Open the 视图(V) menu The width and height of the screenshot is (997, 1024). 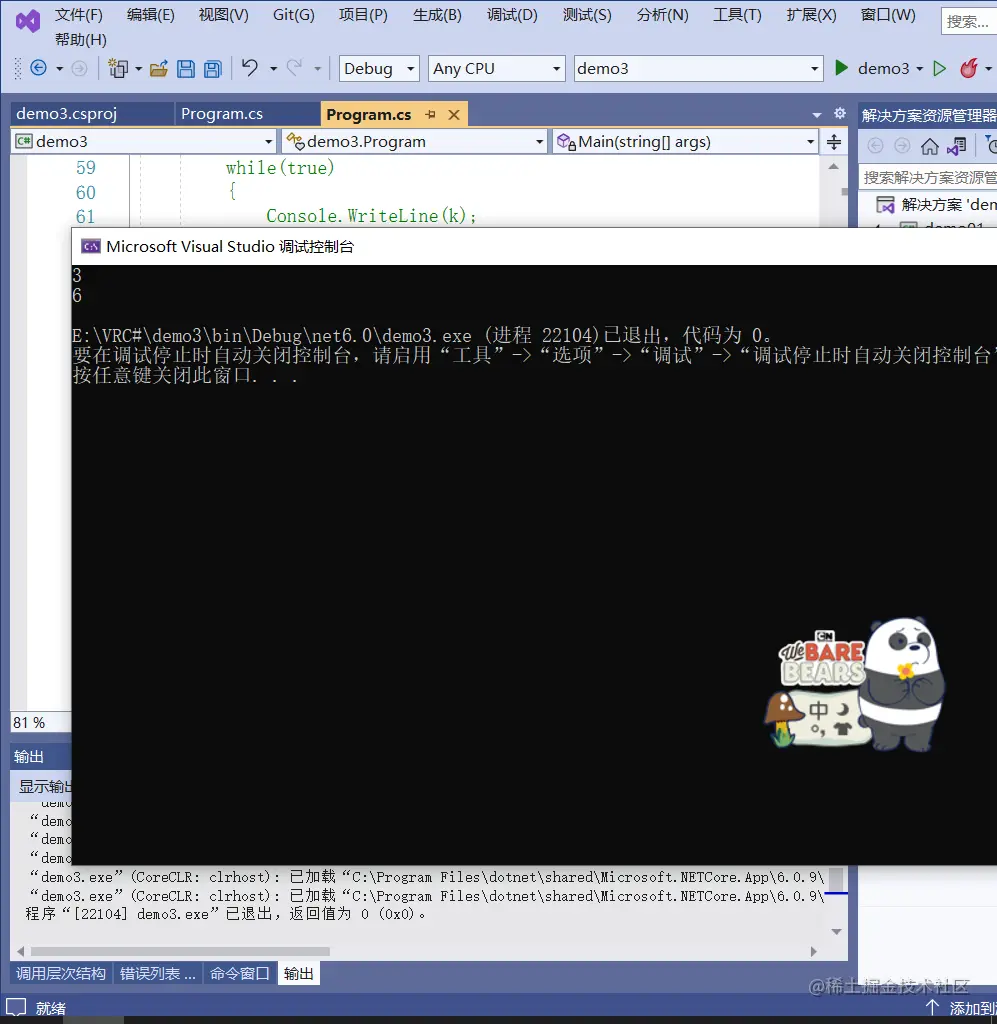(224, 15)
